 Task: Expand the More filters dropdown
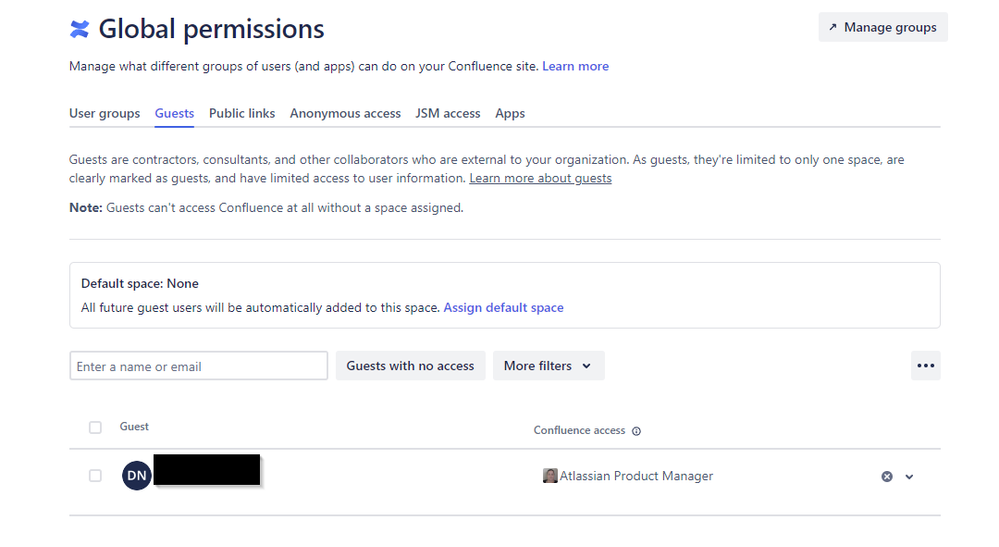pos(547,366)
